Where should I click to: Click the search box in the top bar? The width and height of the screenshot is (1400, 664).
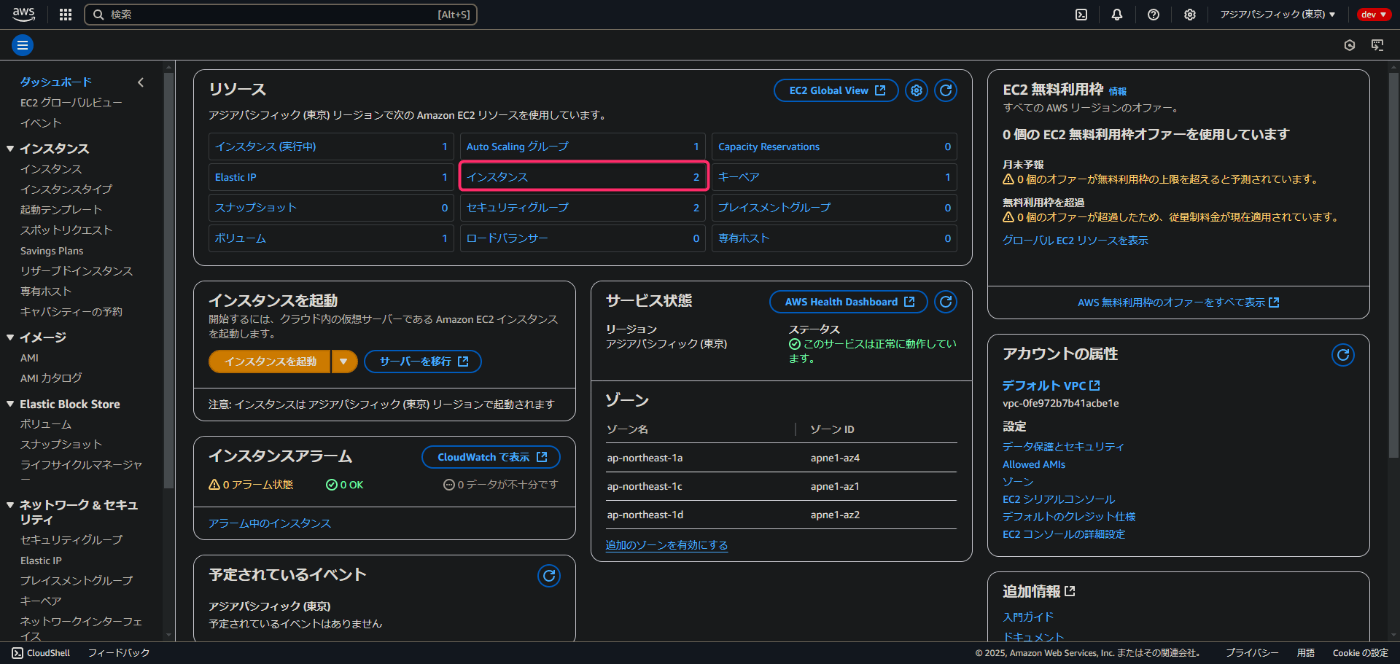pos(281,14)
